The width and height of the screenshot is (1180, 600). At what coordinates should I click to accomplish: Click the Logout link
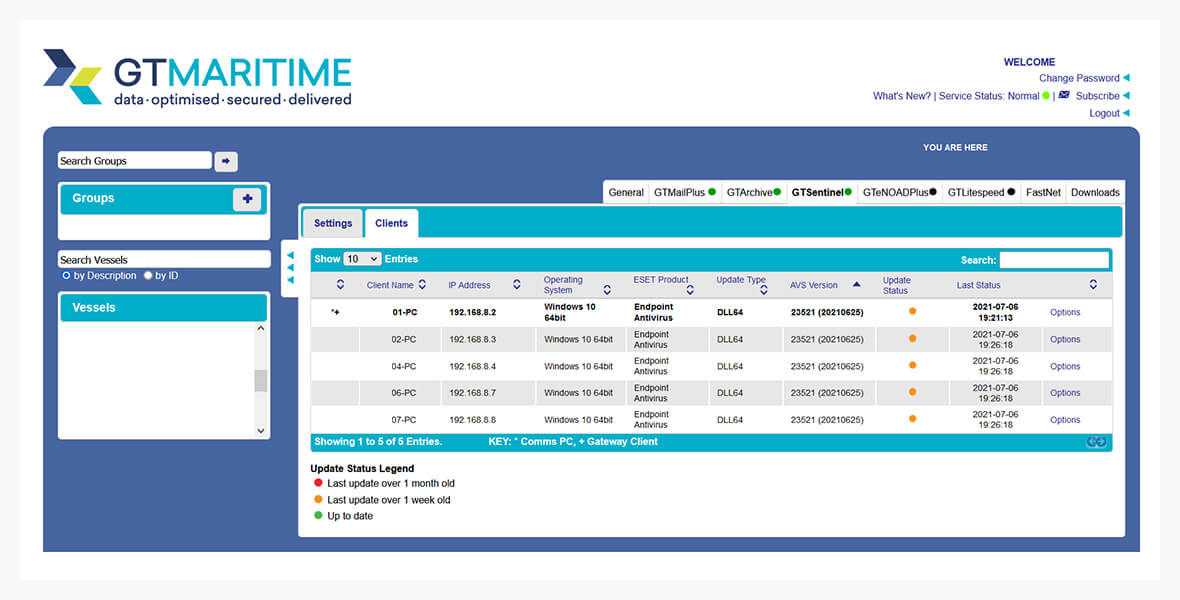pyautogui.click(x=1104, y=113)
